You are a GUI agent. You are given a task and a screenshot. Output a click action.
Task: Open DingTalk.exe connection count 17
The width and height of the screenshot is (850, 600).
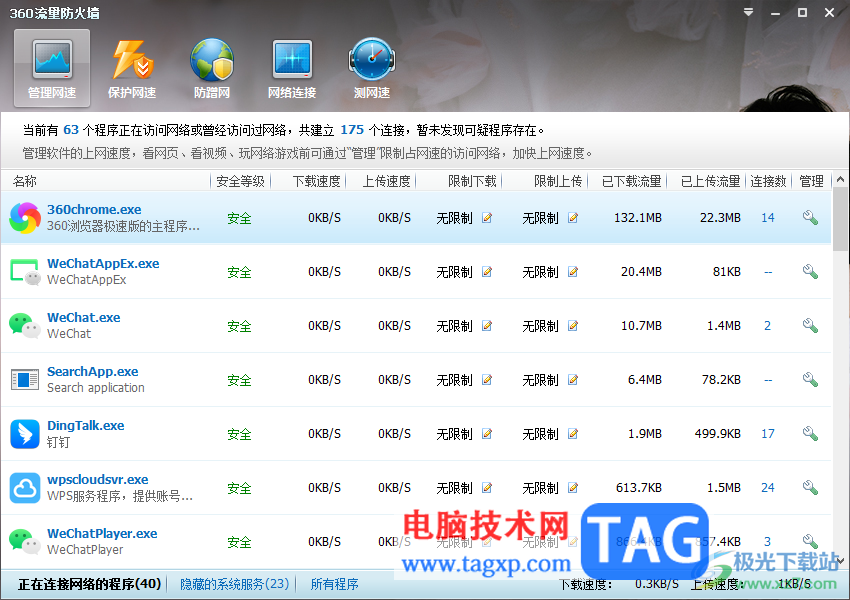(768, 434)
